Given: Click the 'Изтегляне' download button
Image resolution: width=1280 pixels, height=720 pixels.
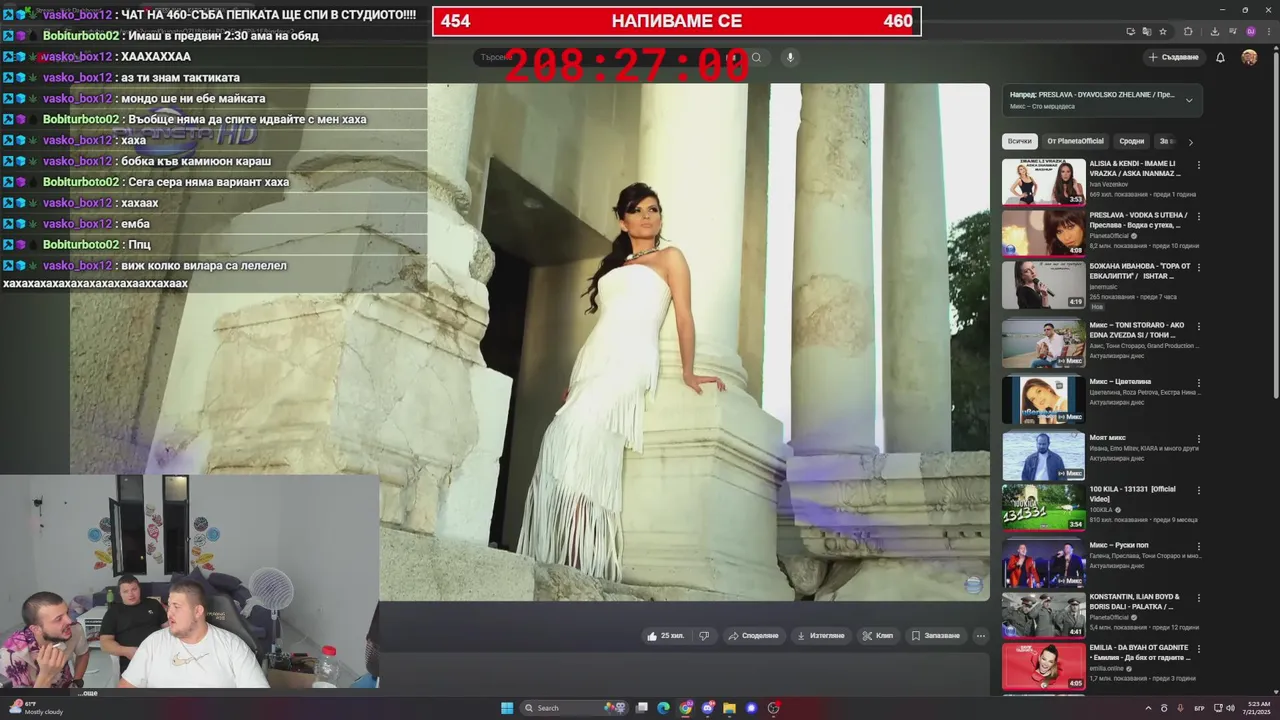Looking at the screenshot, I should pyautogui.click(x=820, y=635).
